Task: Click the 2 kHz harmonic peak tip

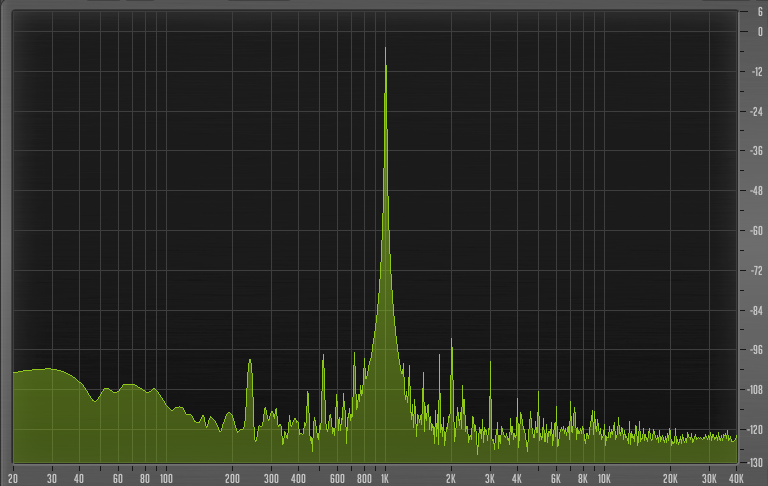Action: 452,339
